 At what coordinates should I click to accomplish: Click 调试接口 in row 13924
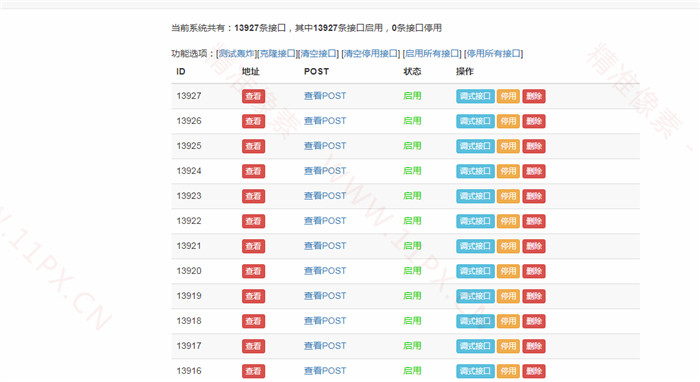coord(475,171)
